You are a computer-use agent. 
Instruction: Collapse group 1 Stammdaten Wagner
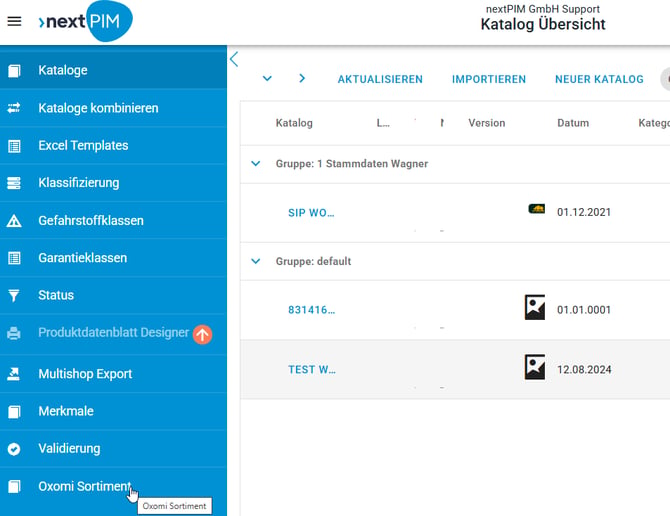pyautogui.click(x=256, y=164)
